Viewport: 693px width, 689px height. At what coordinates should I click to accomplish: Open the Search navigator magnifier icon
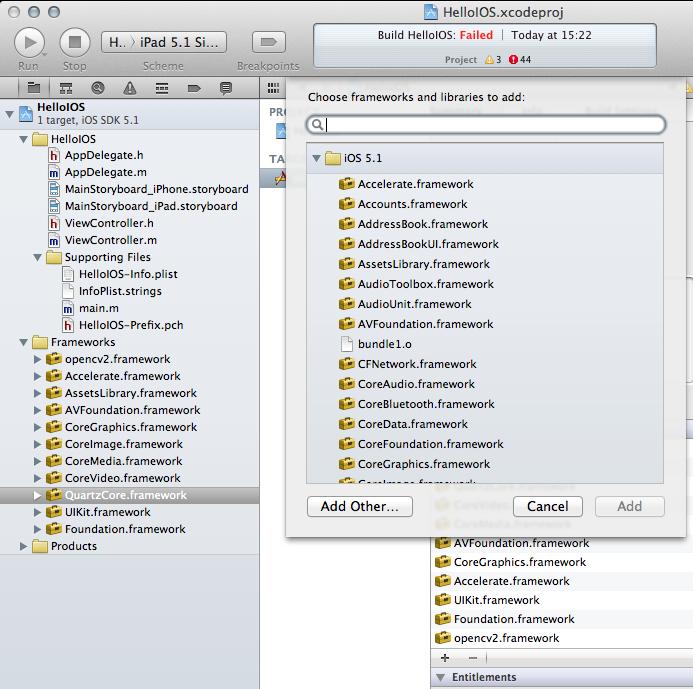tap(98, 88)
